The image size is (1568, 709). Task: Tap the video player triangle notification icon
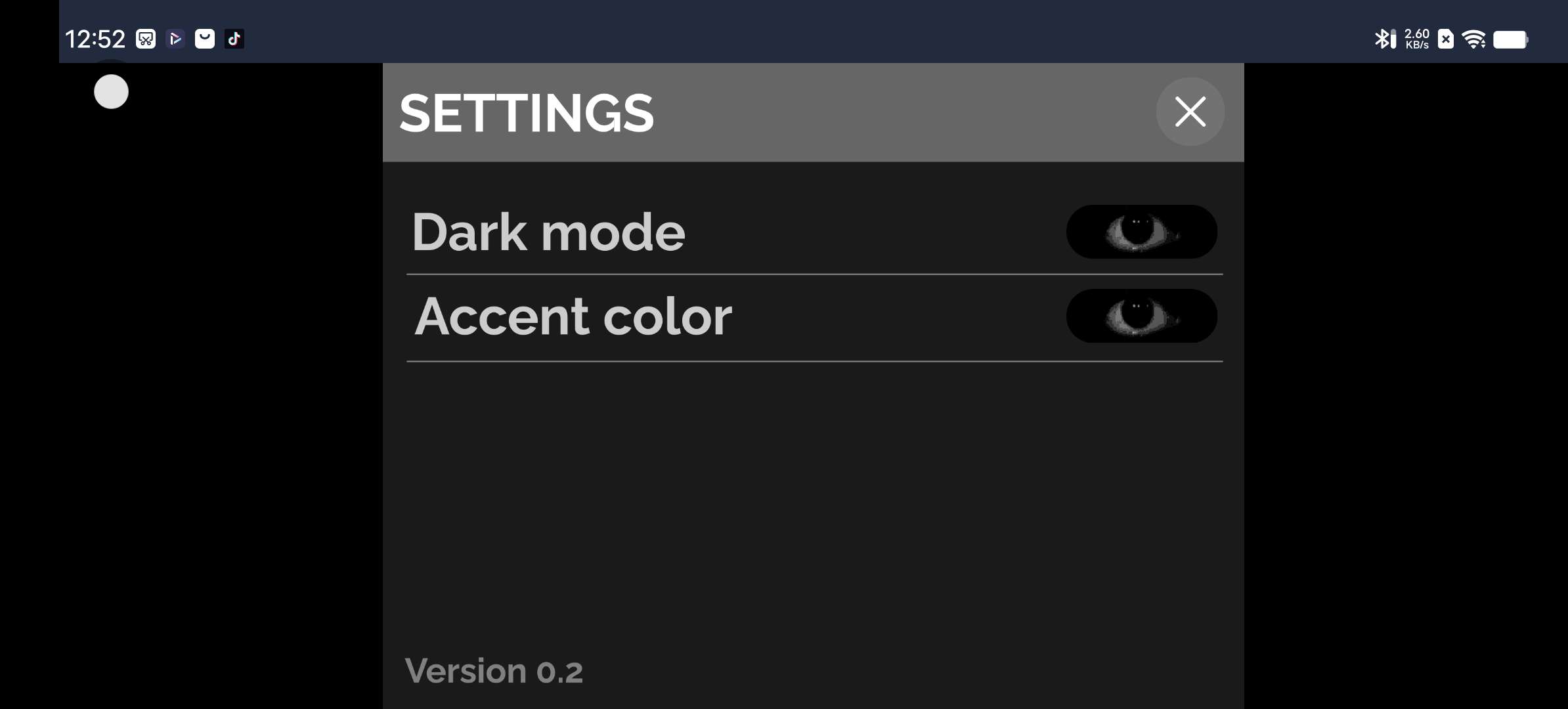(175, 39)
